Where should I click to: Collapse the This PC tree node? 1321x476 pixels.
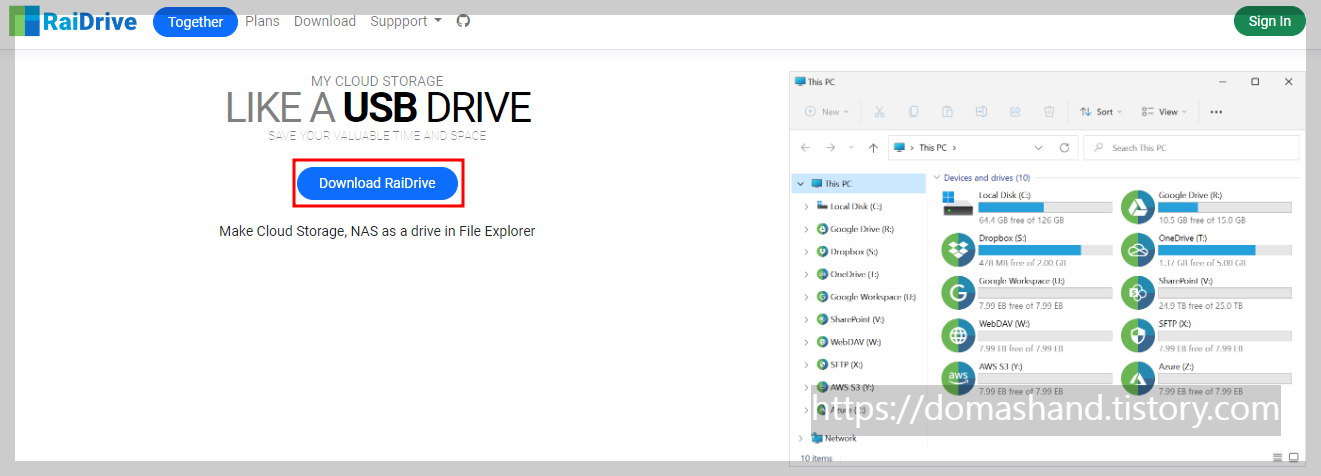800,184
